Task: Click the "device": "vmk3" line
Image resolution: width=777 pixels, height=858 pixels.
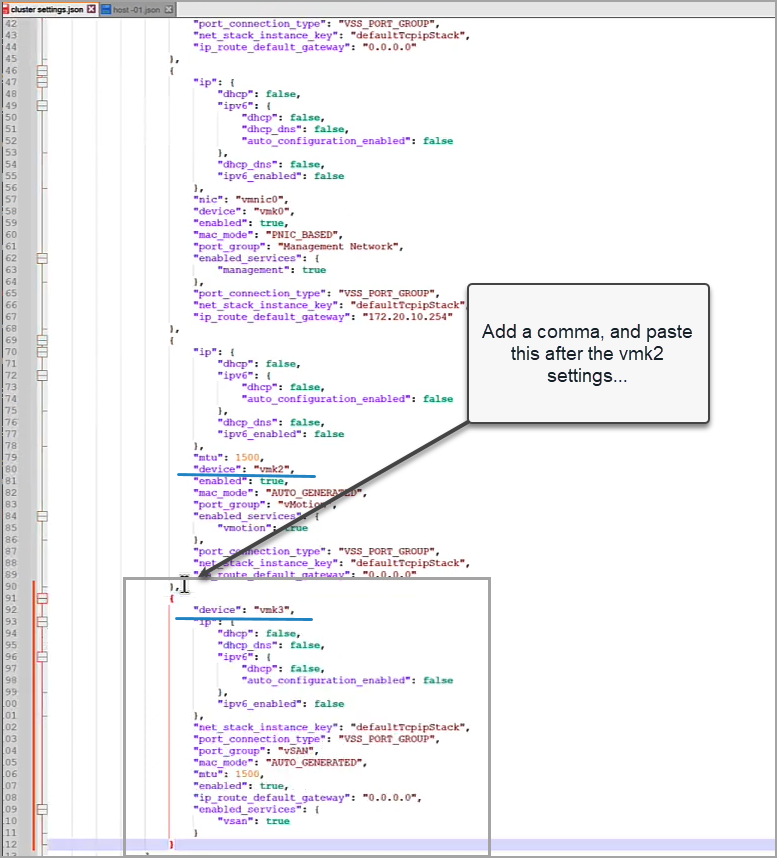Action: click(244, 610)
